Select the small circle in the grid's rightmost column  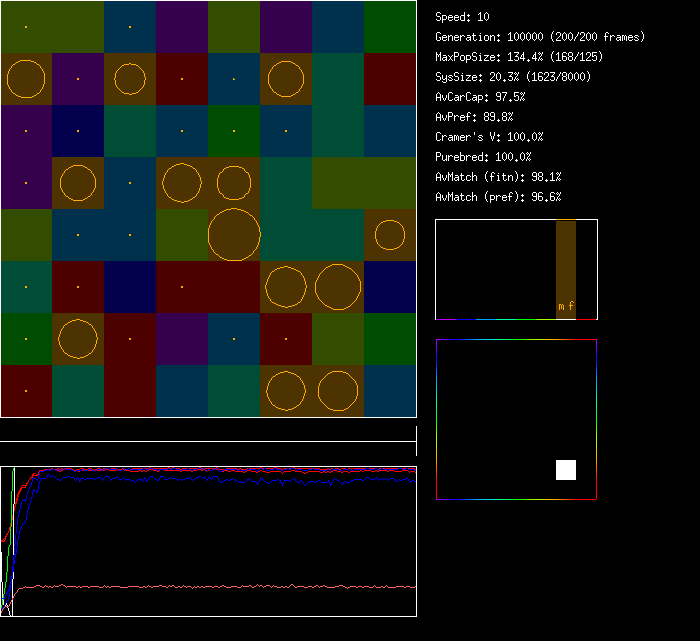389,235
